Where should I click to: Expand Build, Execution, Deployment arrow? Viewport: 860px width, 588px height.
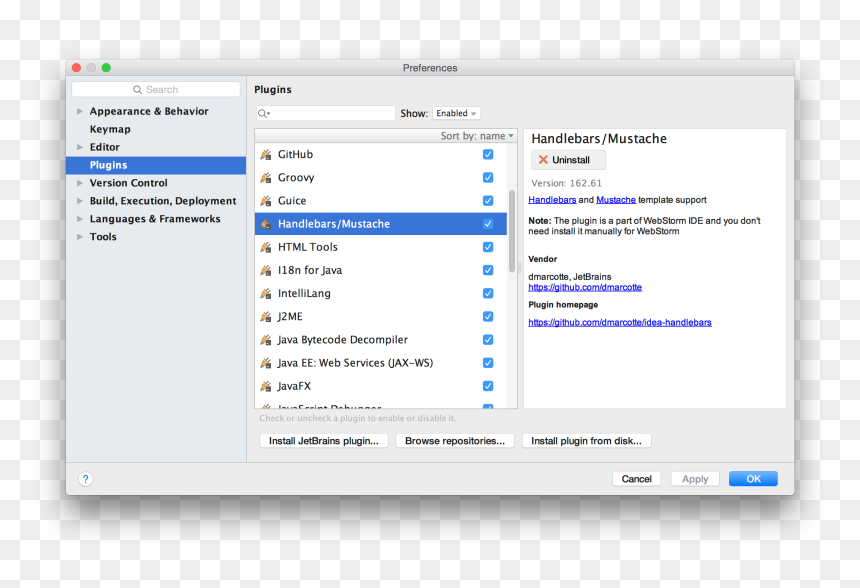pyautogui.click(x=80, y=201)
